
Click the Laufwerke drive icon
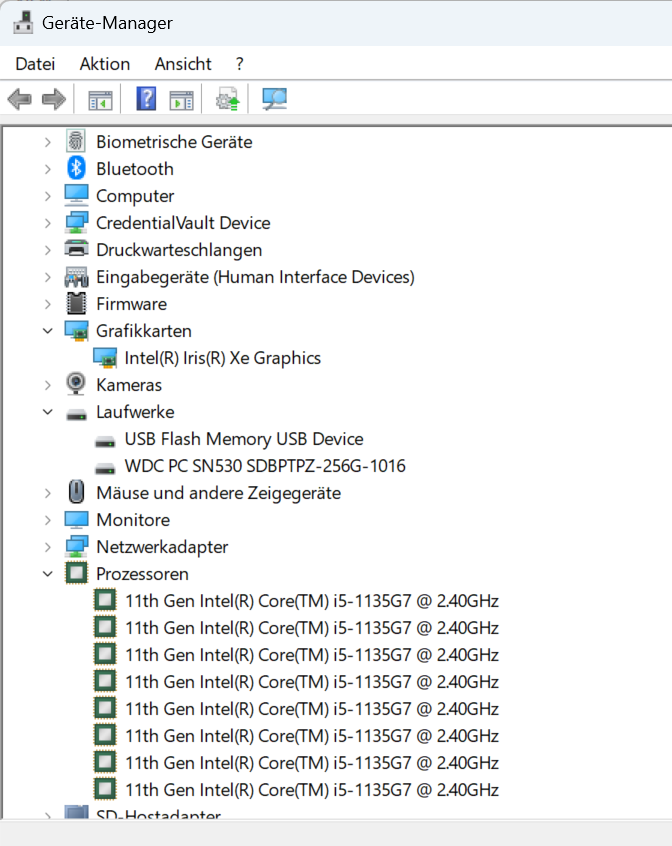click(76, 414)
